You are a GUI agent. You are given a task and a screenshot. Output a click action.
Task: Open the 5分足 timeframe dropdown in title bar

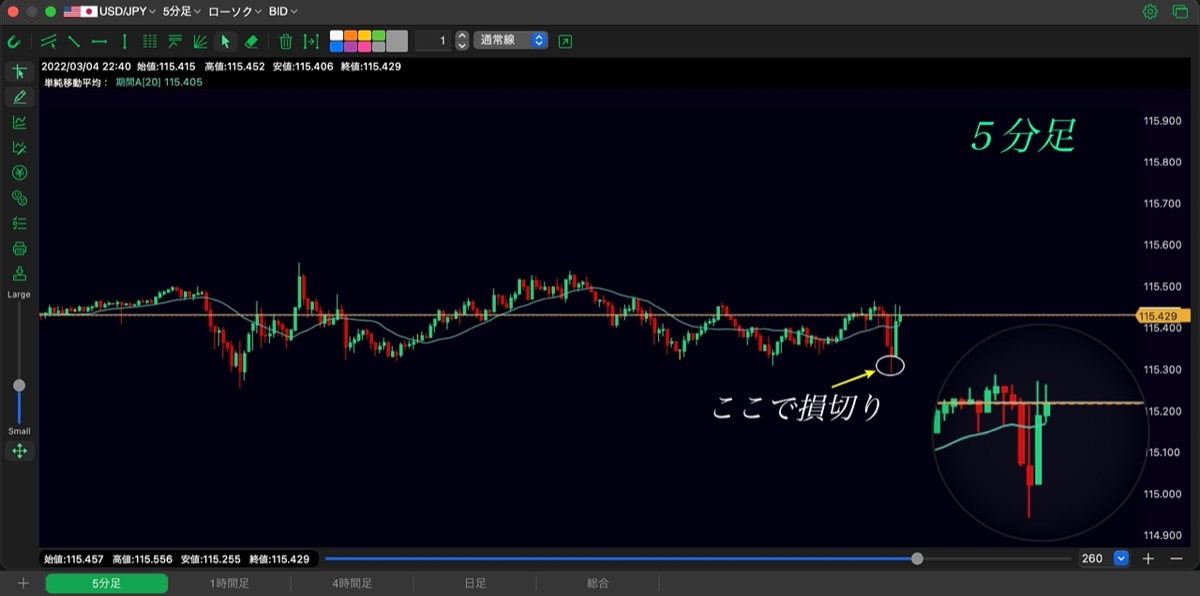(182, 11)
